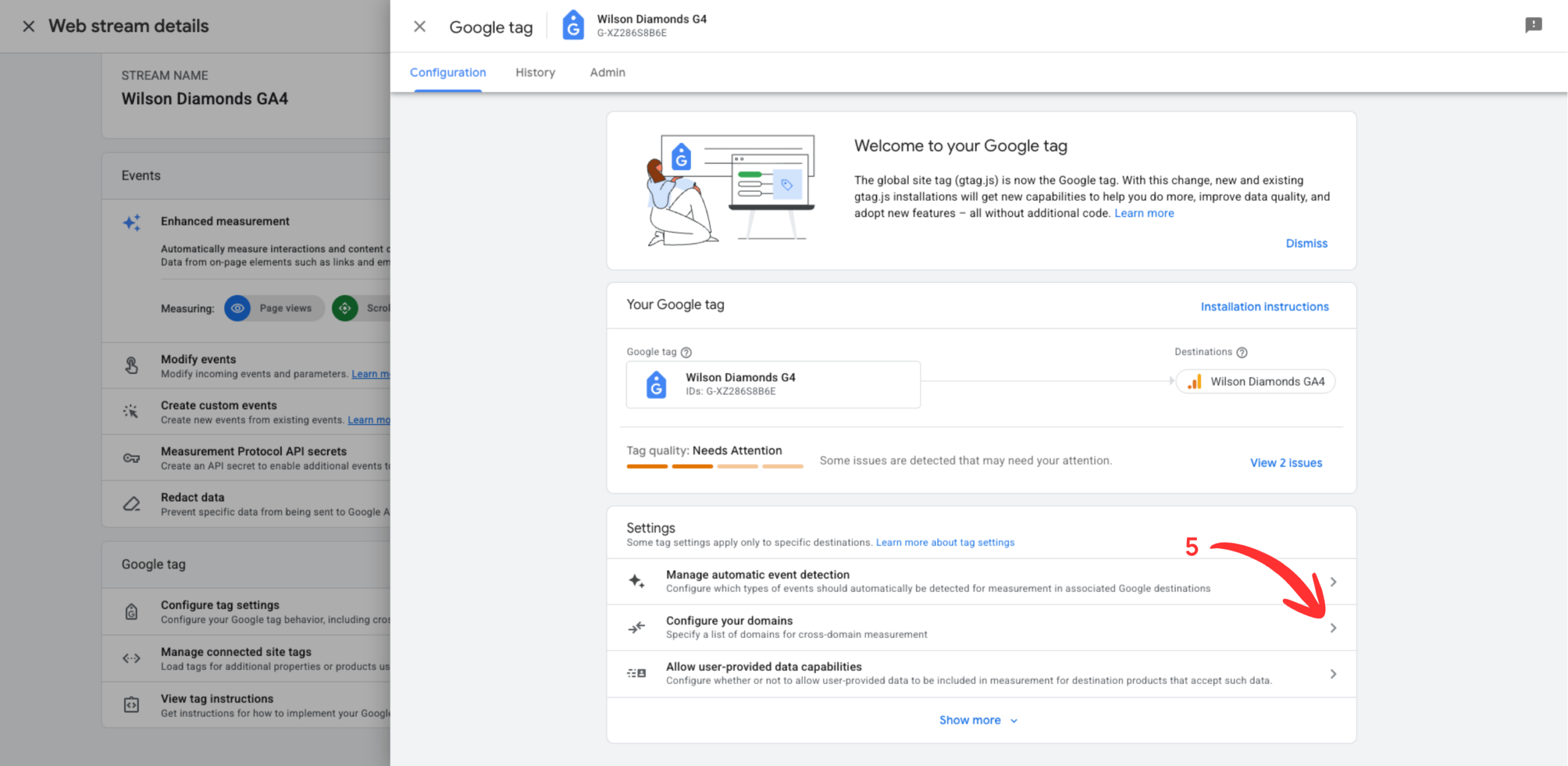This screenshot has height=766, width=1568.
Task: Switch to the History tab
Action: pos(535,72)
